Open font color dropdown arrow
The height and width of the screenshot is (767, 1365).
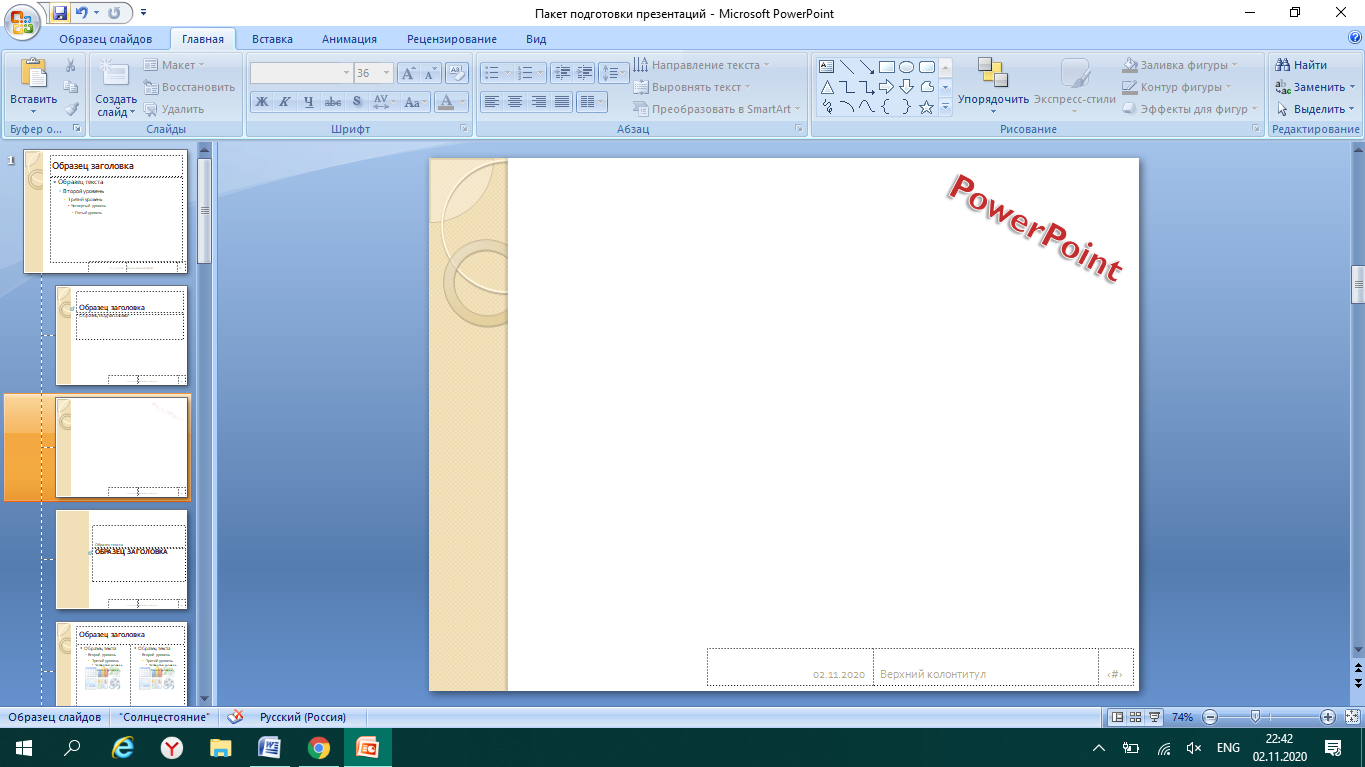462,102
